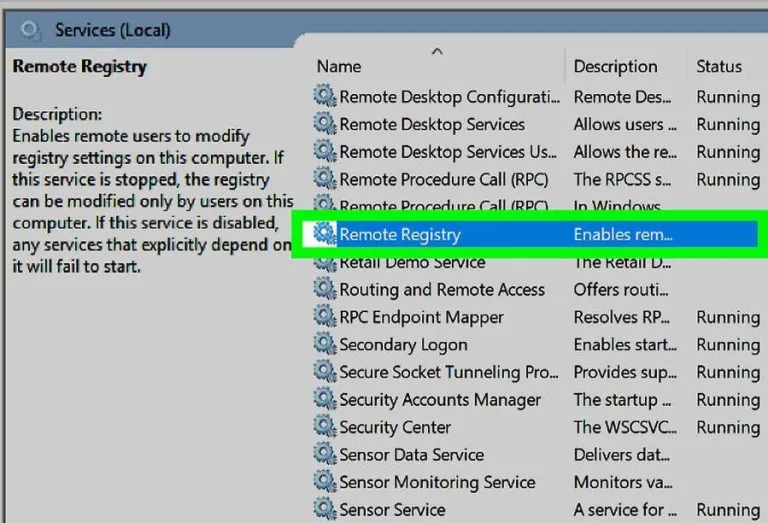Click 'Allows the re...' description cell
Screen dimensions: 768x523
pyautogui.click(x=625, y=152)
